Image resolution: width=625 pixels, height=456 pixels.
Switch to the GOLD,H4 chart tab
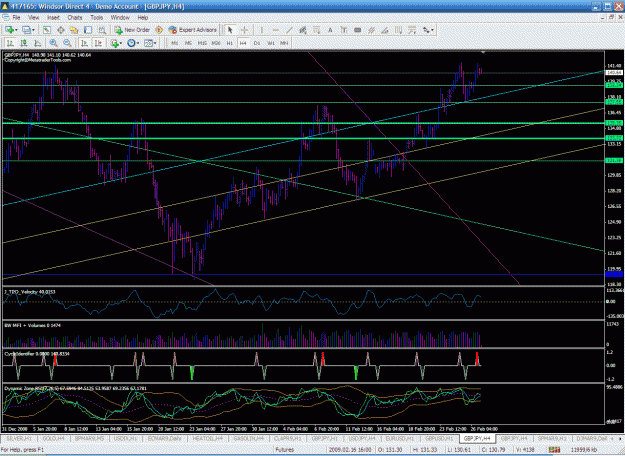click(53, 438)
